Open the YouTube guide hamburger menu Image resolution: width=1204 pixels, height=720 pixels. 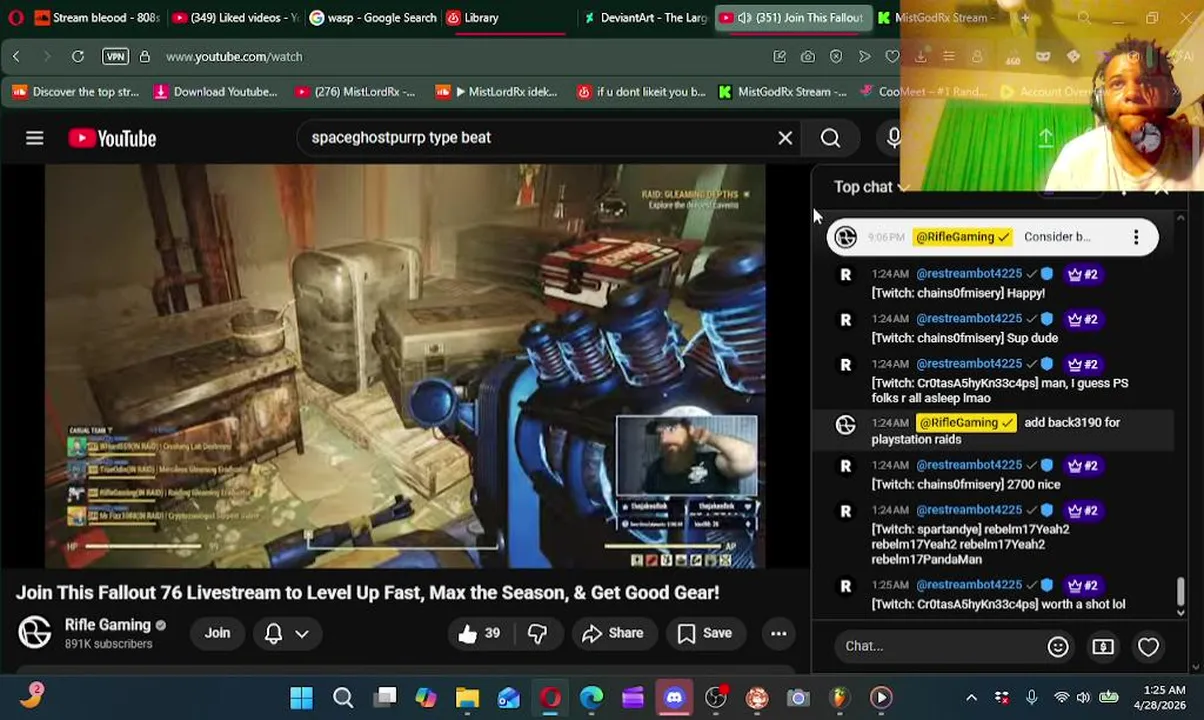35,138
